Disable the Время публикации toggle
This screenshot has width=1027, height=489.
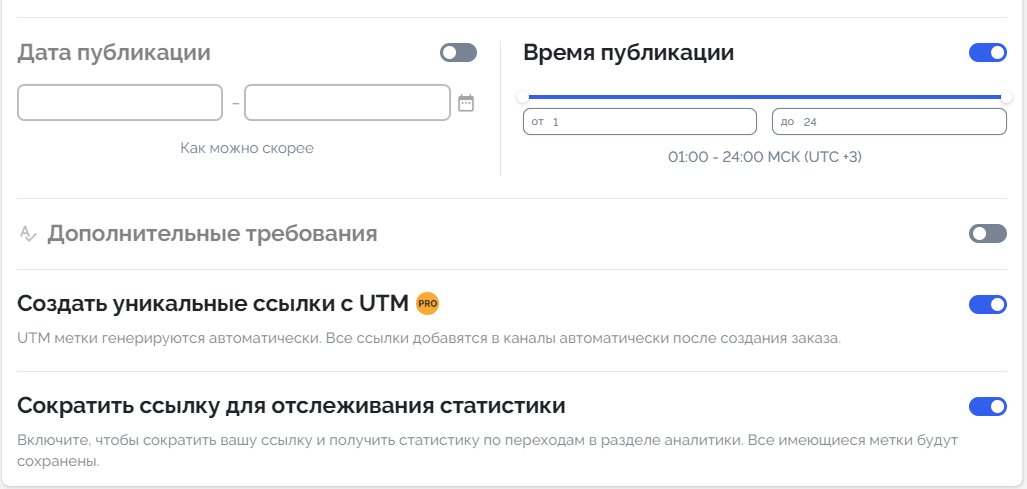(987, 53)
